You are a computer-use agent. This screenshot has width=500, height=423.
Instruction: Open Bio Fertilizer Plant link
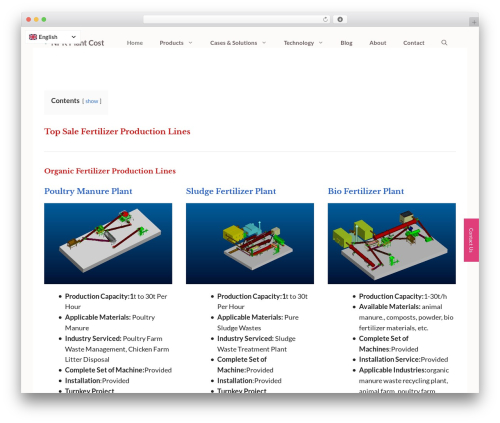click(366, 191)
